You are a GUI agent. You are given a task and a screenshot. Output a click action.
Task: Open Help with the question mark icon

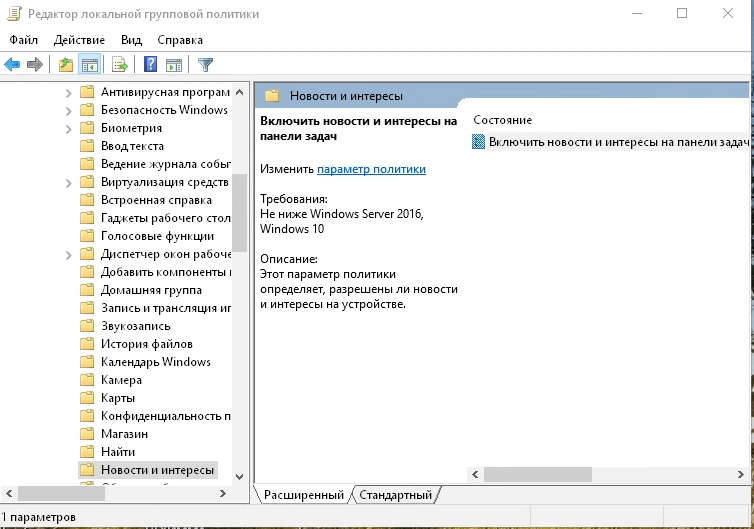pos(151,64)
